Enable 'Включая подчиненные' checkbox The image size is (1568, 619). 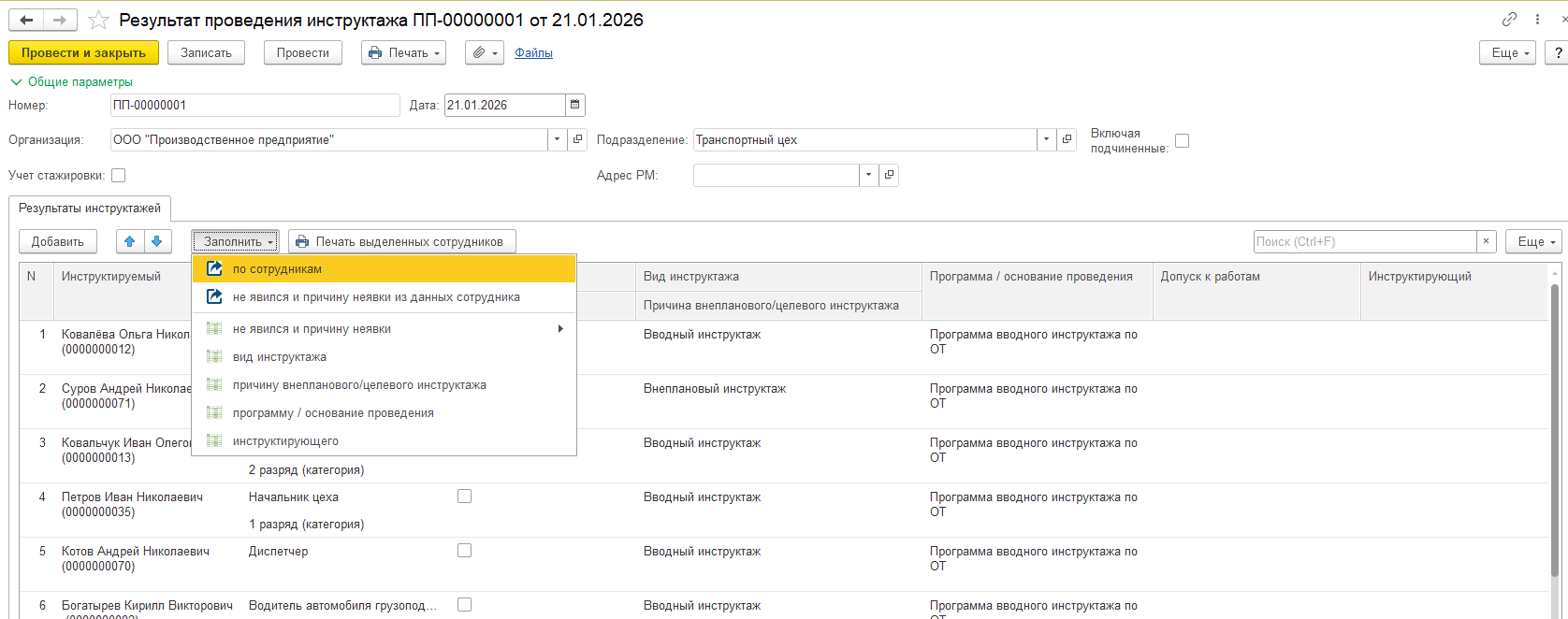tap(1182, 140)
